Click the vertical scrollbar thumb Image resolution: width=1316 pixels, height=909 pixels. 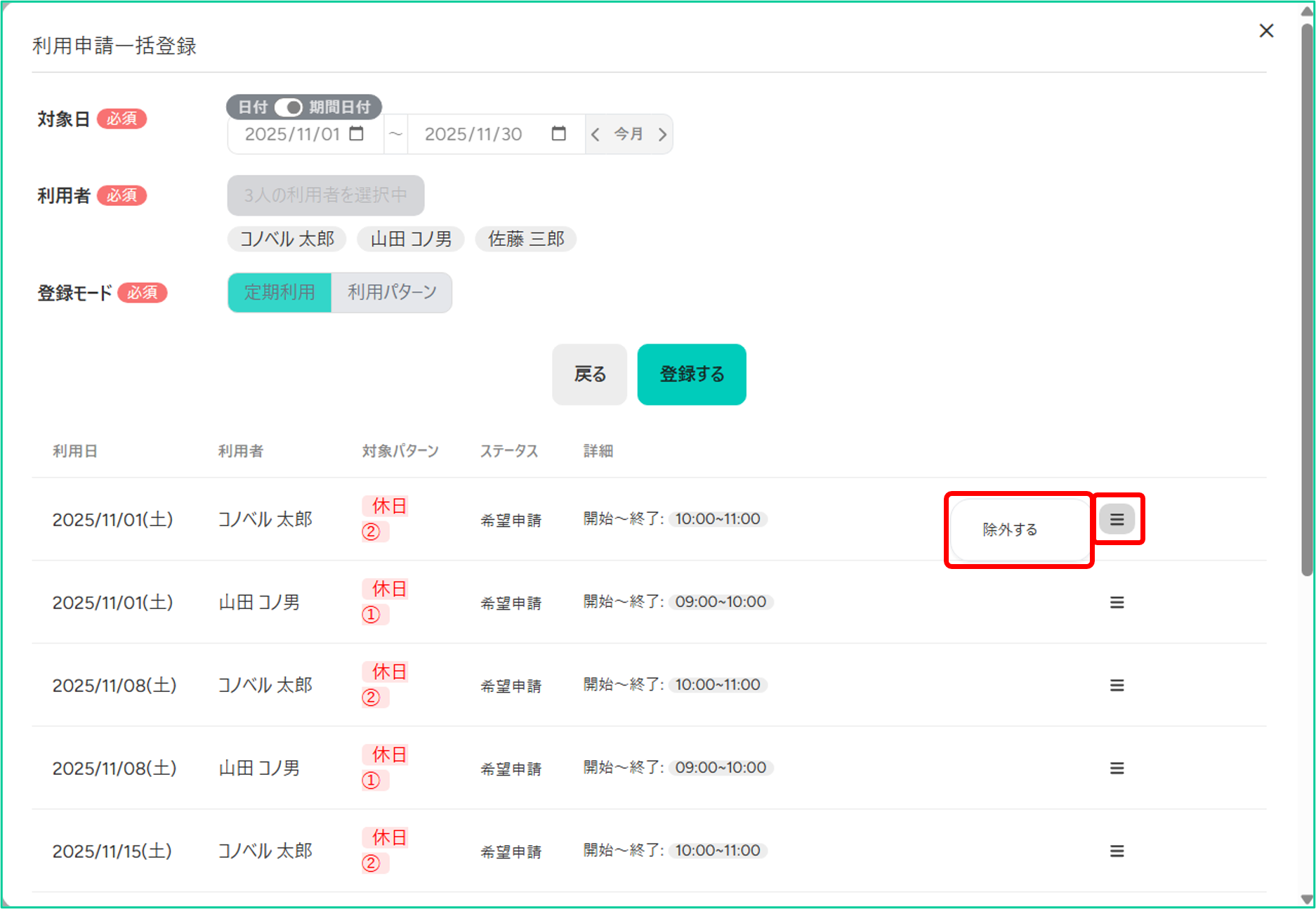point(1306,295)
